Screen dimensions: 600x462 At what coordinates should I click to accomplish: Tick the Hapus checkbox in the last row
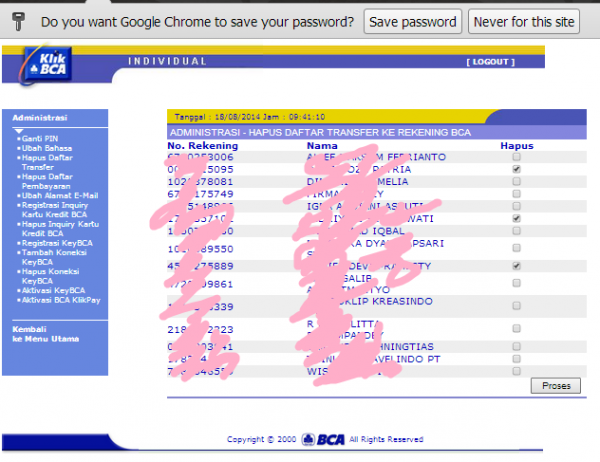pyautogui.click(x=516, y=371)
